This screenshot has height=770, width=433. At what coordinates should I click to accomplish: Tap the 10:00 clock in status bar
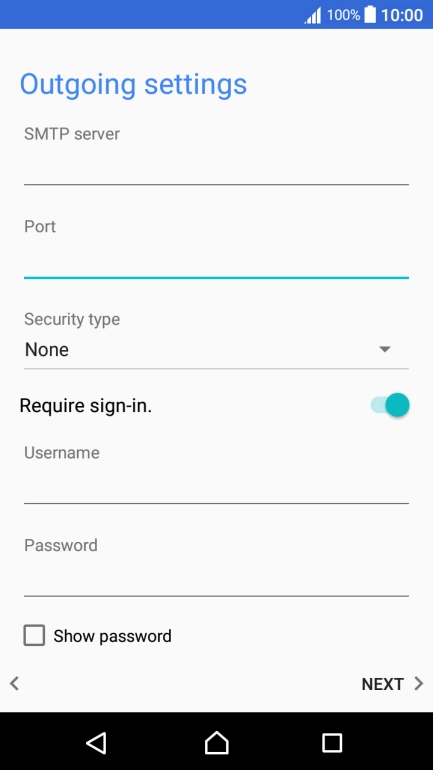[402, 15]
